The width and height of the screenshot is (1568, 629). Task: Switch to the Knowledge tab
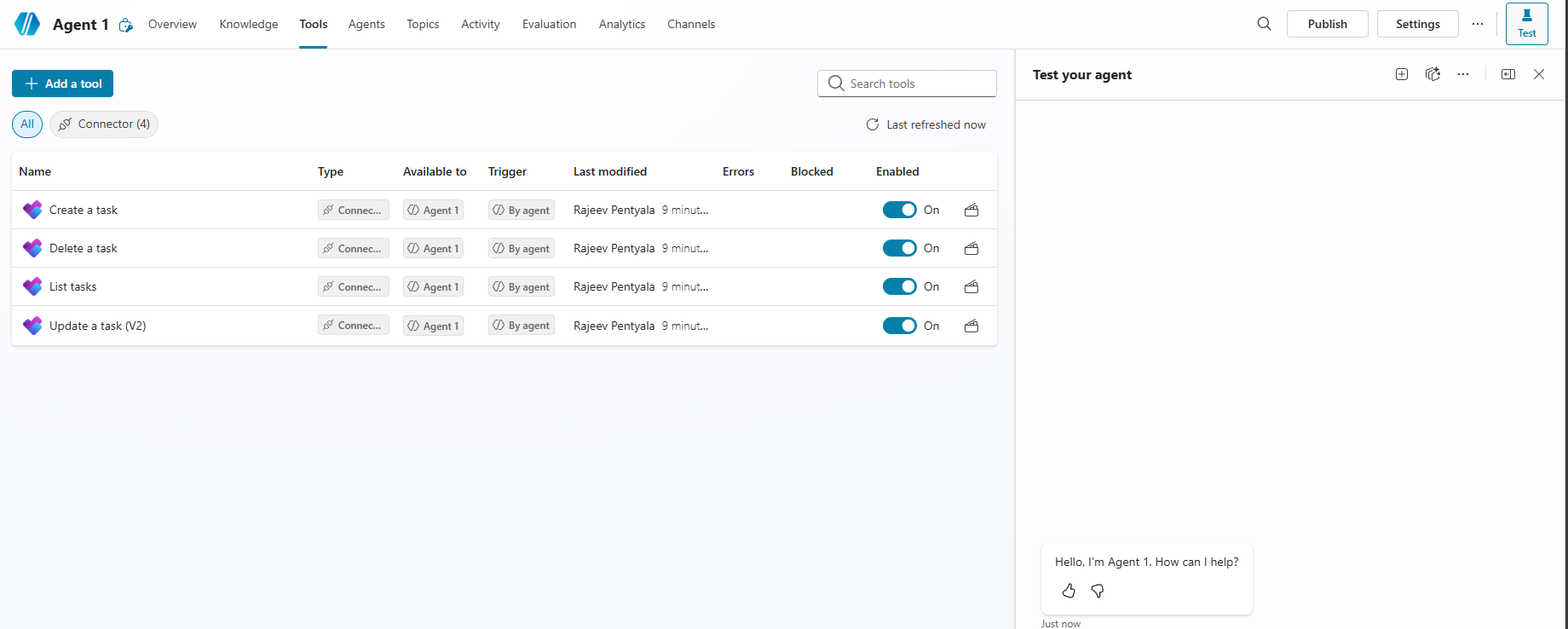(x=248, y=24)
